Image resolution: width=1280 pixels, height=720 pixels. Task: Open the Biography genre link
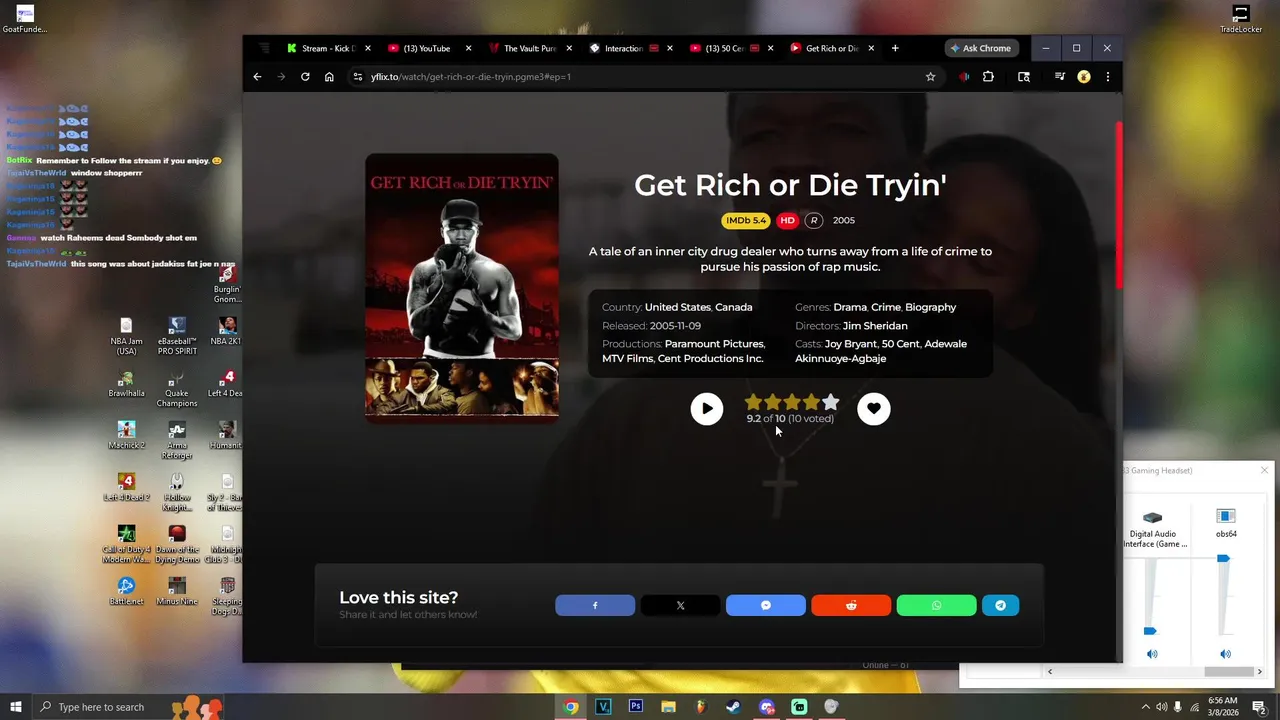[930, 307]
